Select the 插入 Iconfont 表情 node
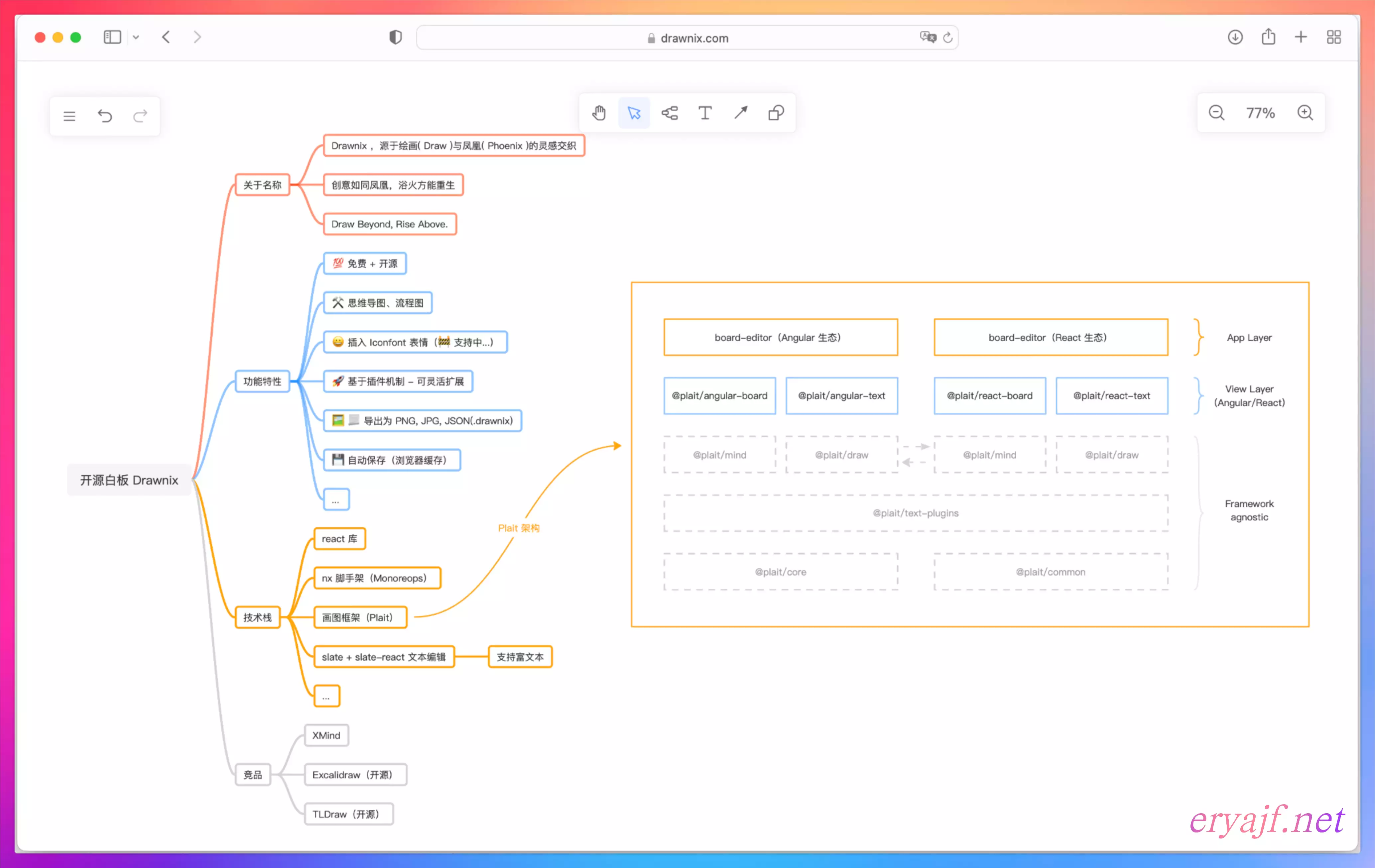 (x=415, y=342)
